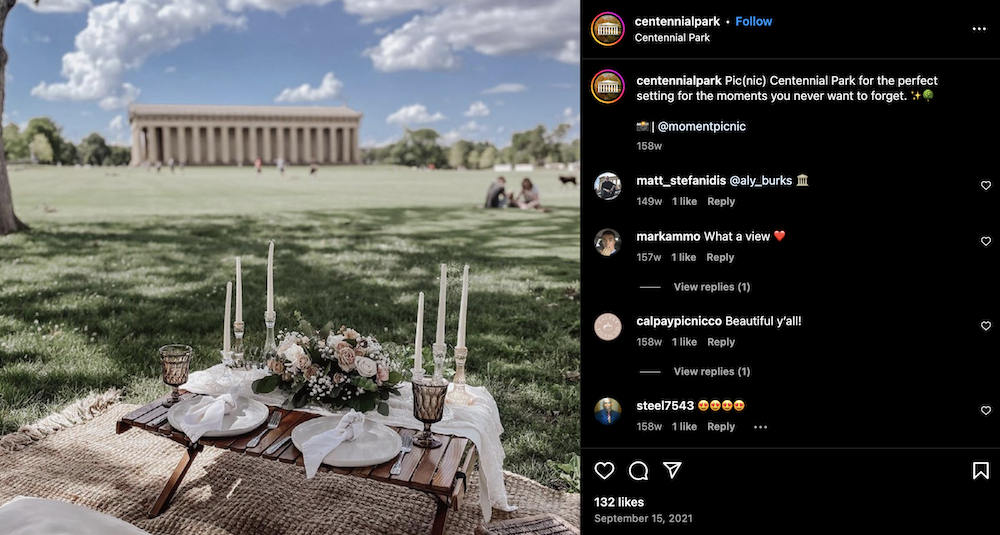
Task: Save post with the bookmark icon
Action: tap(980, 471)
